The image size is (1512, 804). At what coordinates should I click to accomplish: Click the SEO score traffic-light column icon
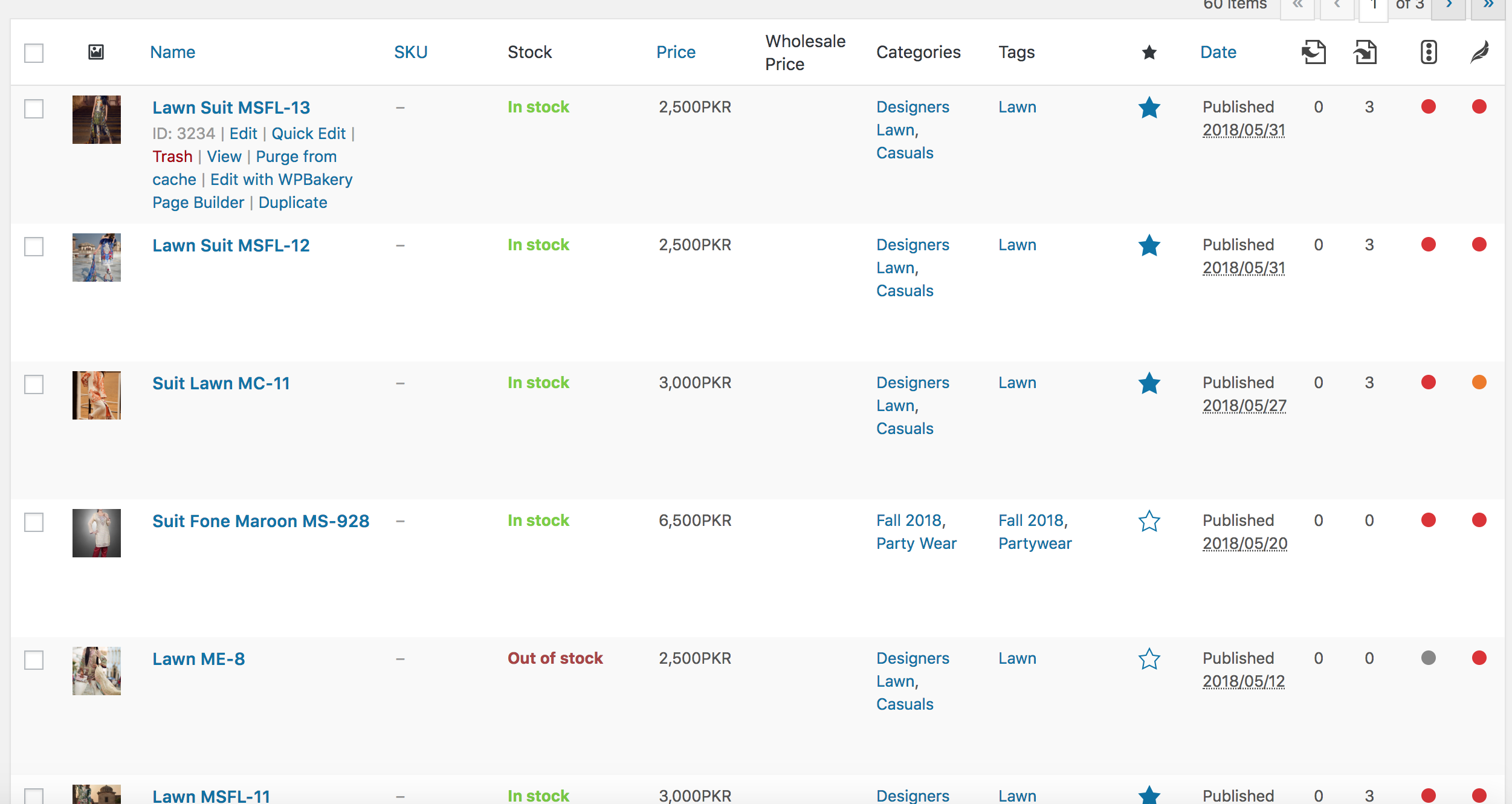pyautogui.click(x=1428, y=53)
